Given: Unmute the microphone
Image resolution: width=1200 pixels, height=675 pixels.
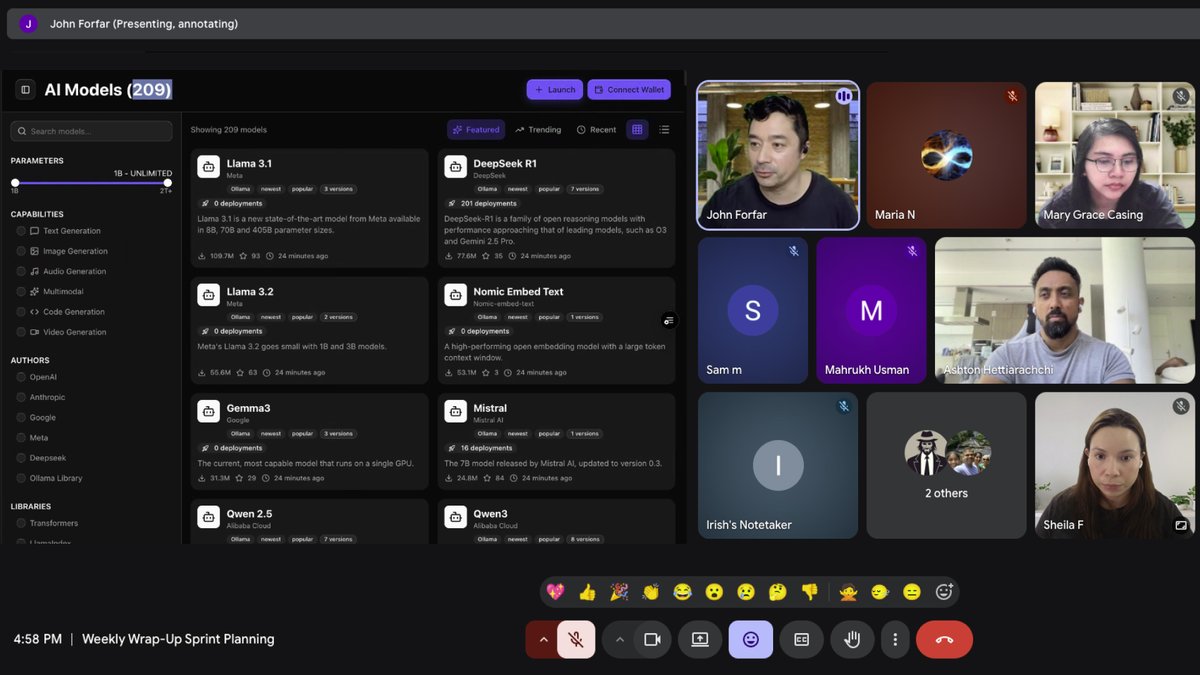Looking at the screenshot, I should 576,639.
